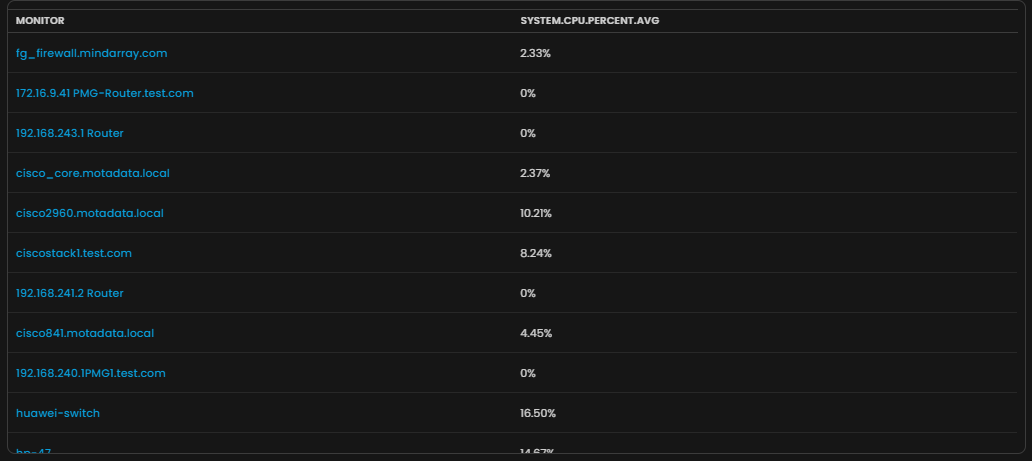Select the cisco_core.motadata.local monitor link
1032x461 pixels.
pyautogui.click(x=93, y=173)
